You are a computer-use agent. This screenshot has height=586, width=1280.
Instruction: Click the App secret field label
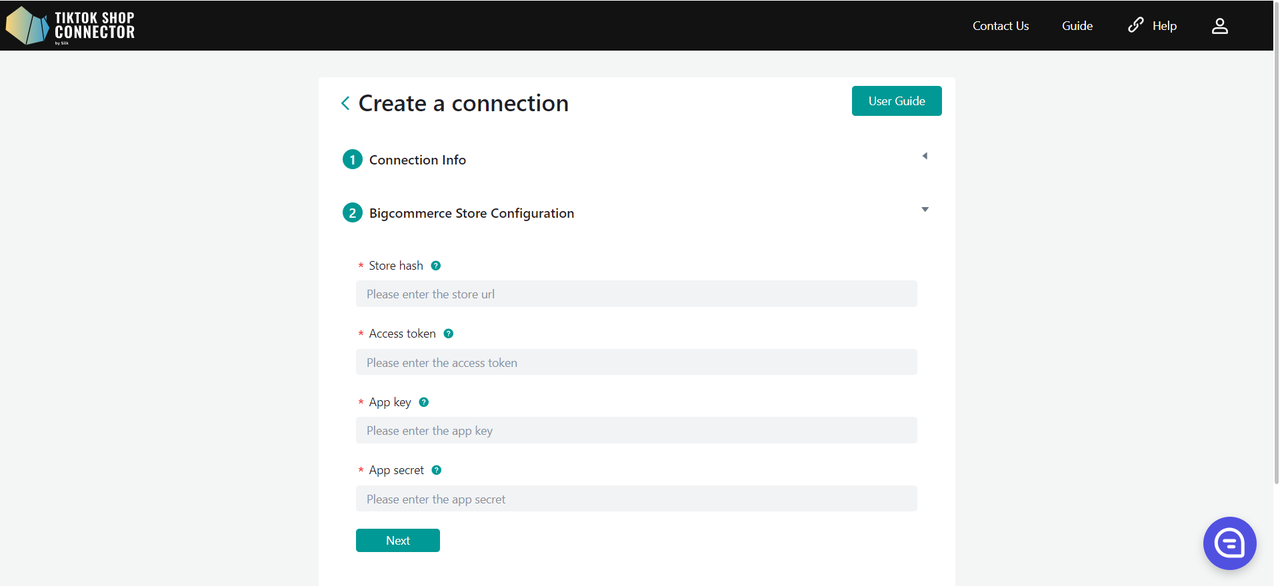tap(396, 470)
